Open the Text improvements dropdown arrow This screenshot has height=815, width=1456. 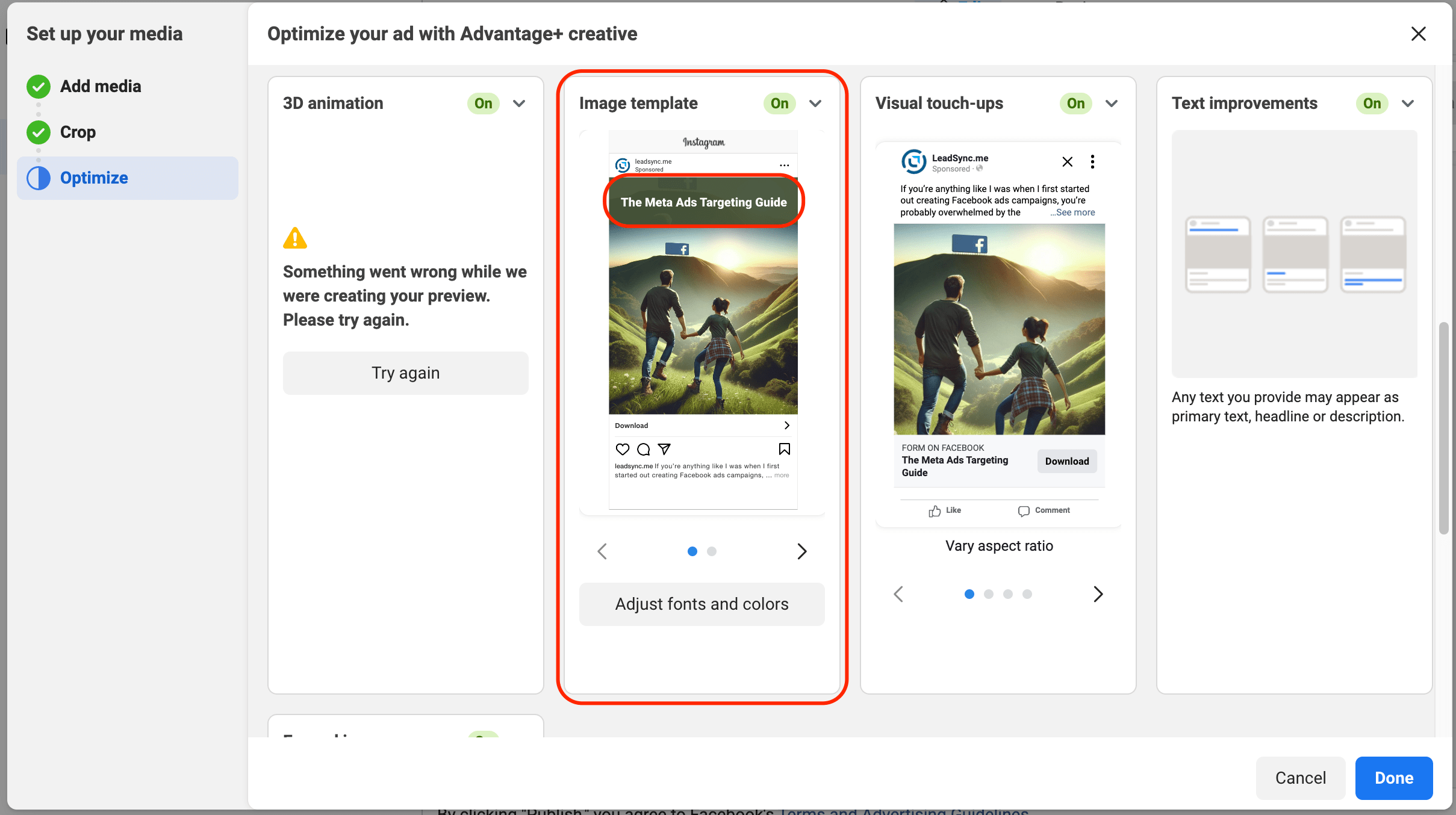tap(1407, 103)
